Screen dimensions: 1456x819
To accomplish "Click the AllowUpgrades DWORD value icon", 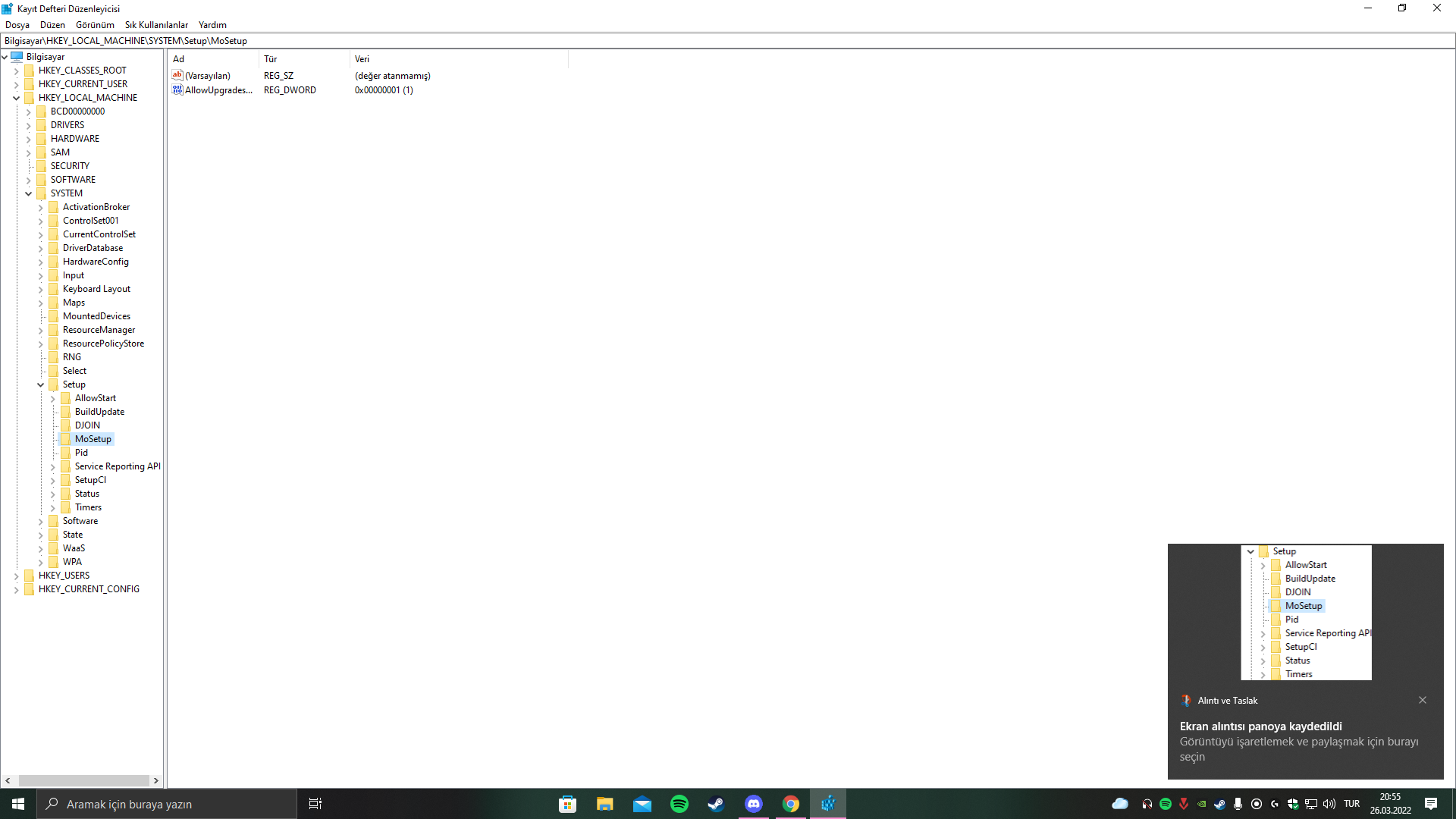I will pos(177,89).
